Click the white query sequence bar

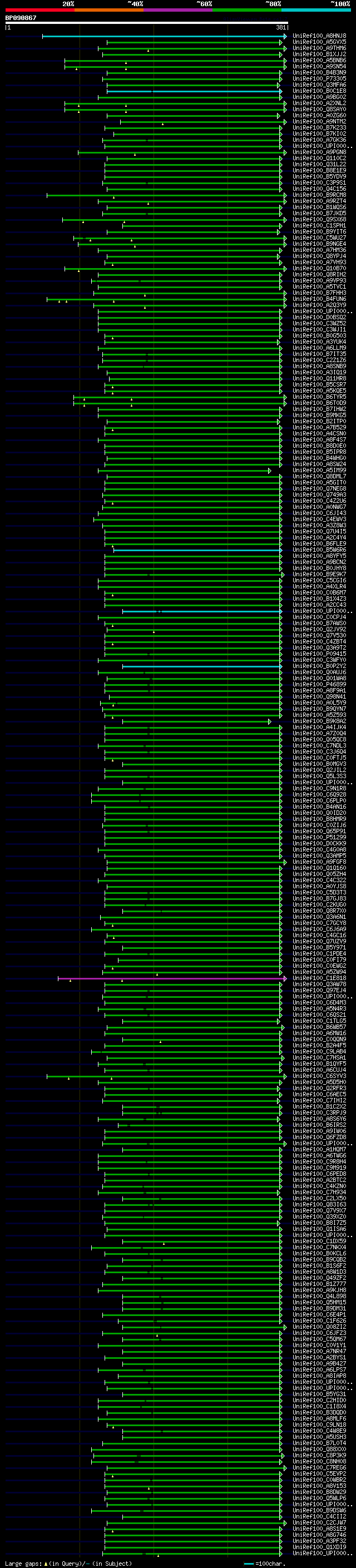[x=147, y=23]
